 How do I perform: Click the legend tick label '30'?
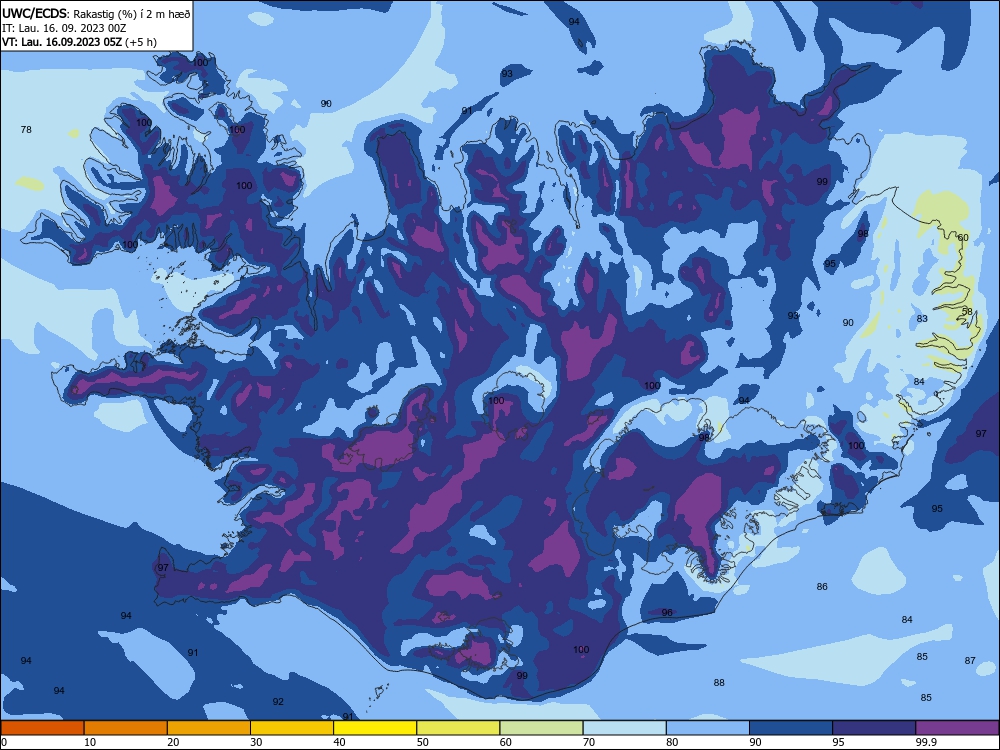(256, 742)
